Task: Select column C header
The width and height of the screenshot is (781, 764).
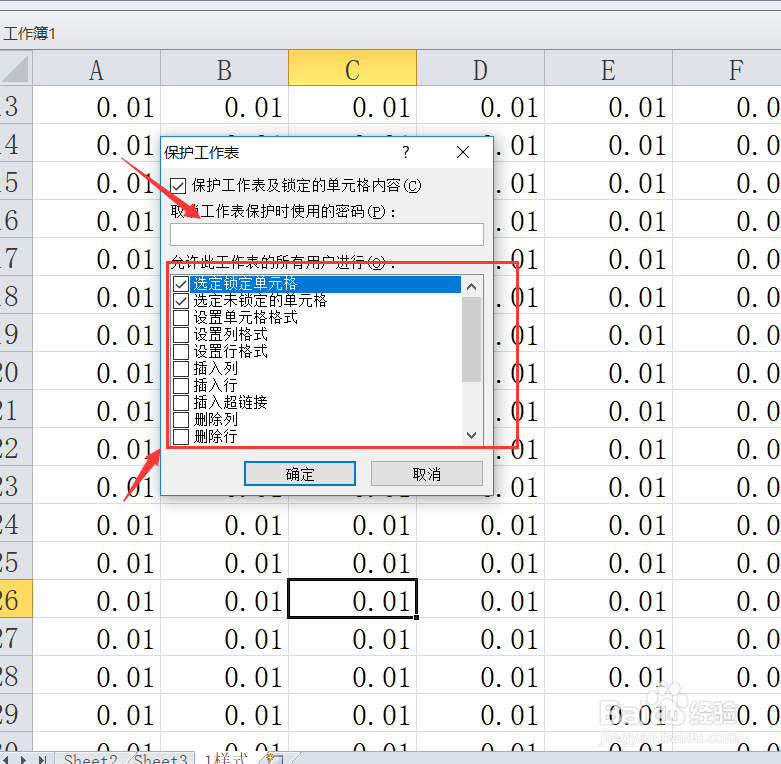Action: [x=353, y=68]
